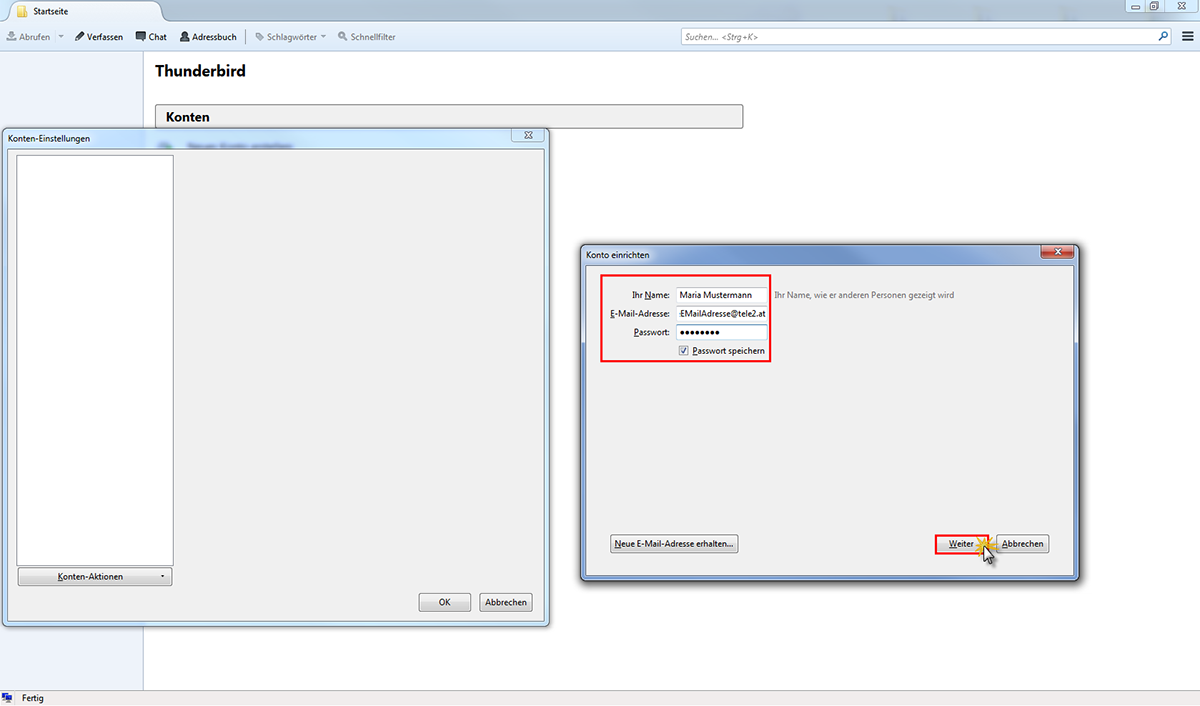Click the Passwort input field
This screenshot has width=1200, height=706.
tap(721, 332)
